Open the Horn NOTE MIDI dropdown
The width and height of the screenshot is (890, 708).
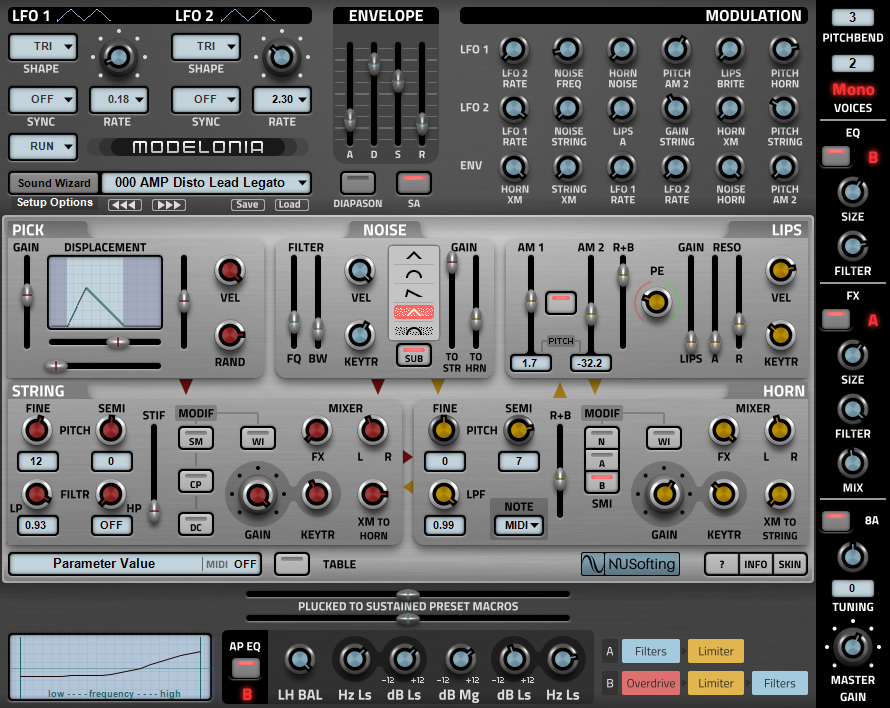tap(518, 525)
